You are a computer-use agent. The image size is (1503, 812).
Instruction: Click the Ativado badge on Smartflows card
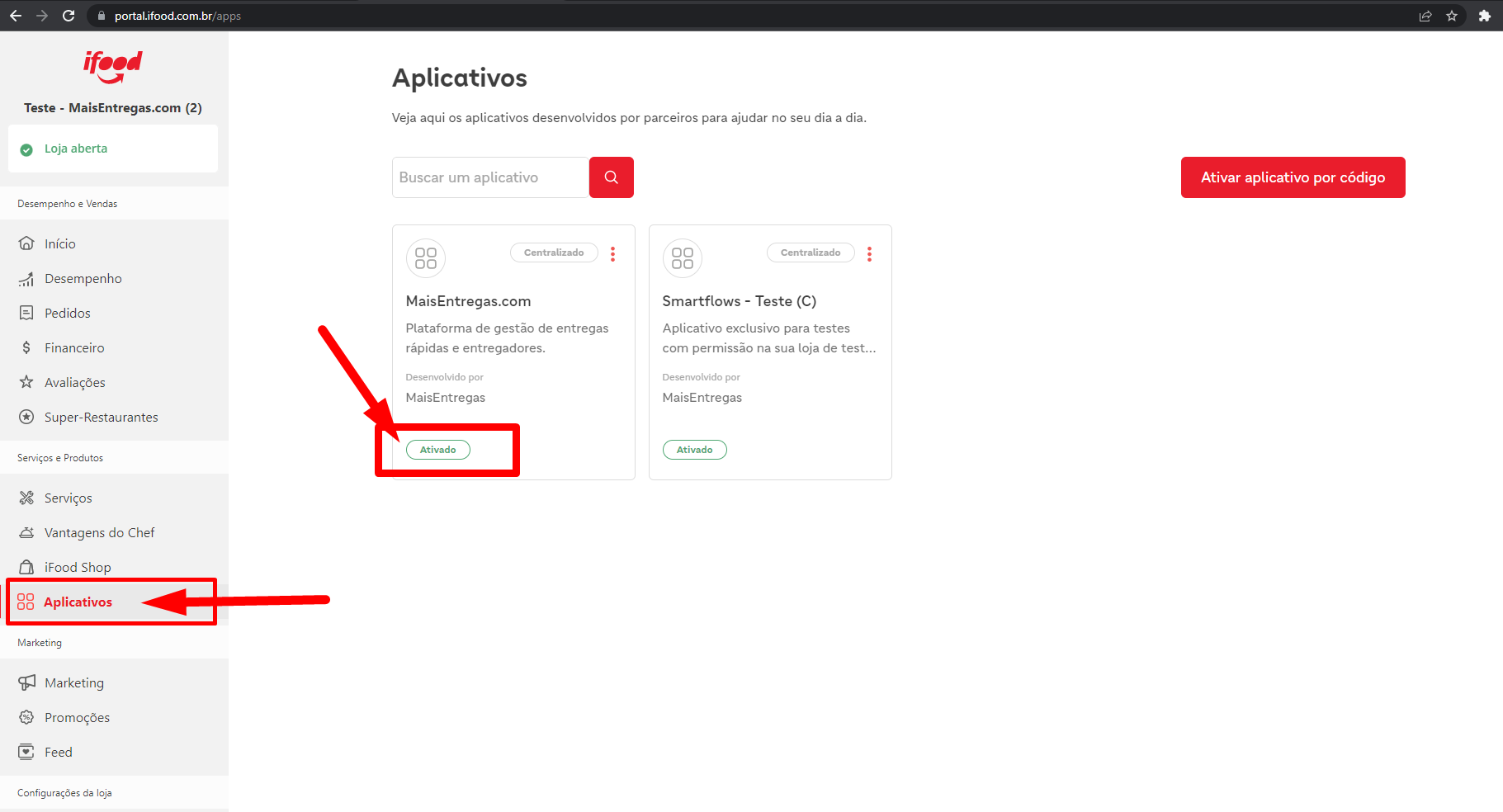point(695,450)
